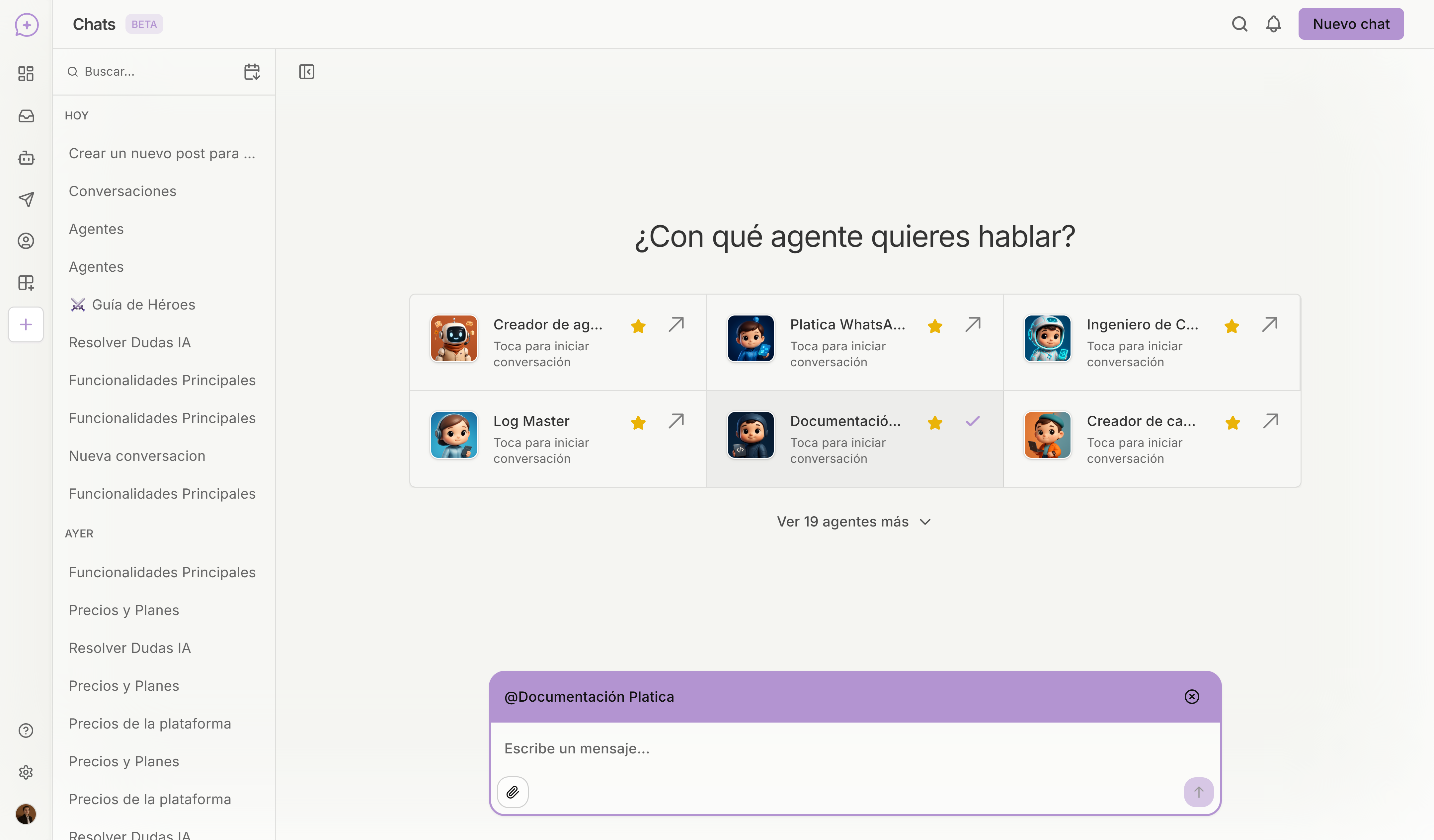This screenshot has height=840, width=1434.
Task: Remove the @Documentación Platica mention
Action: click(1192, 696)
